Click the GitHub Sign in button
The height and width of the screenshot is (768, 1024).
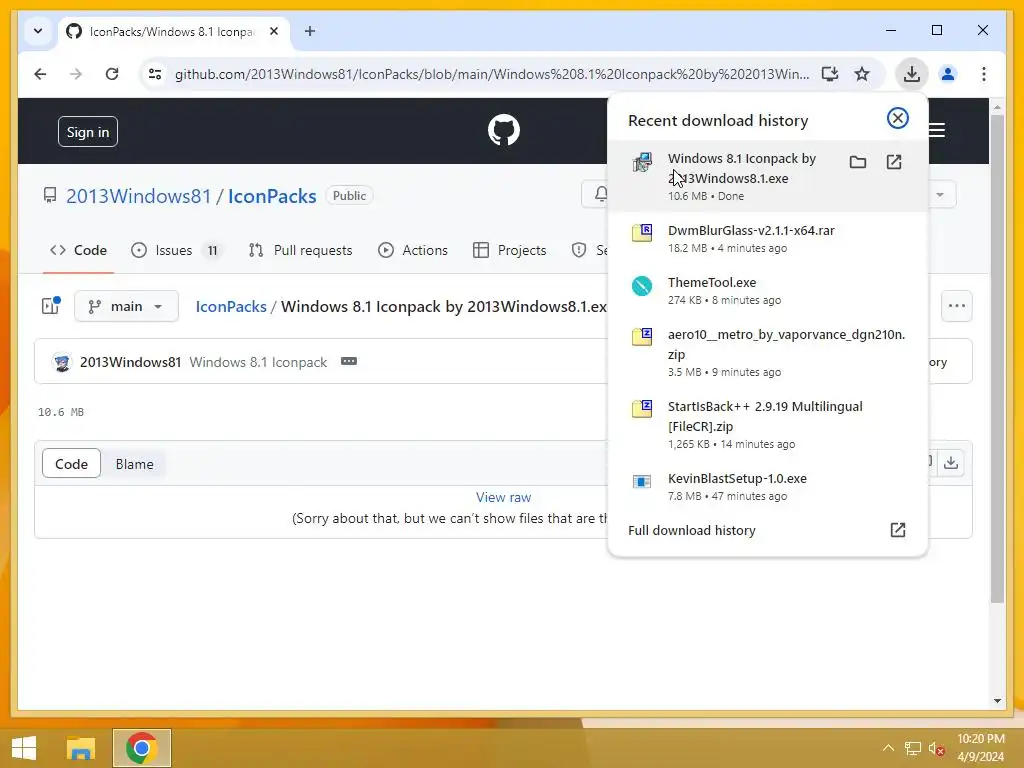tap(88, 132)
